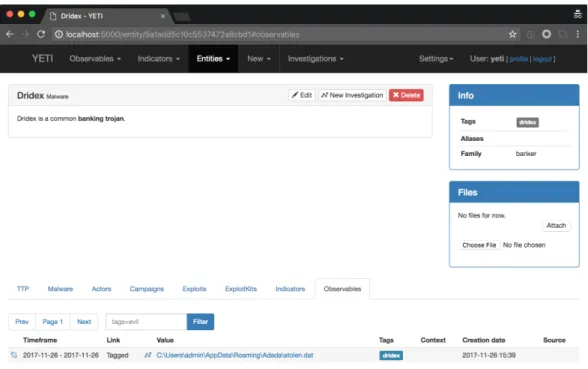Close the Dridex - YETI browser tab
Viewport: 588px width, 369px height.
[x=163, y=16]
